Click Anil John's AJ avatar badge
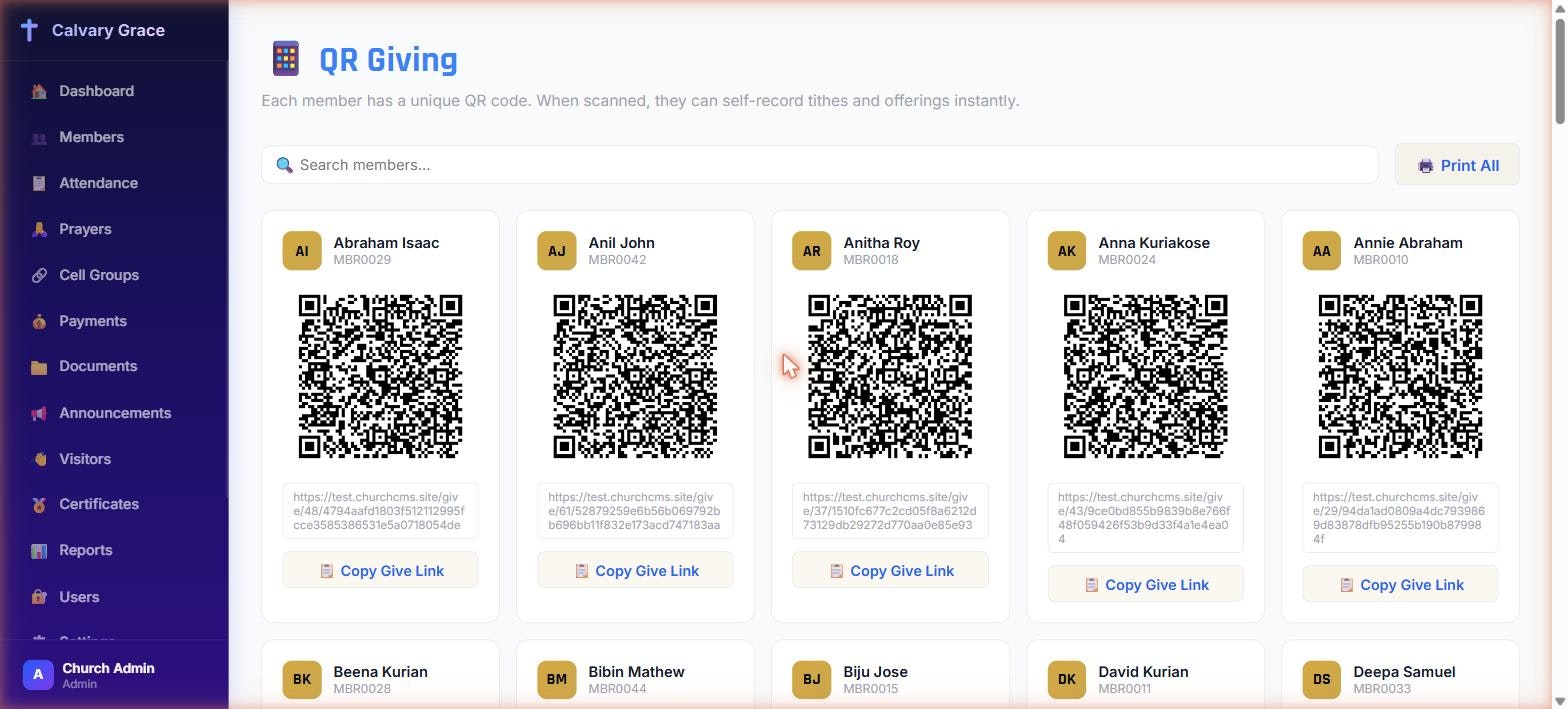1568x709 pixels. 557,251
